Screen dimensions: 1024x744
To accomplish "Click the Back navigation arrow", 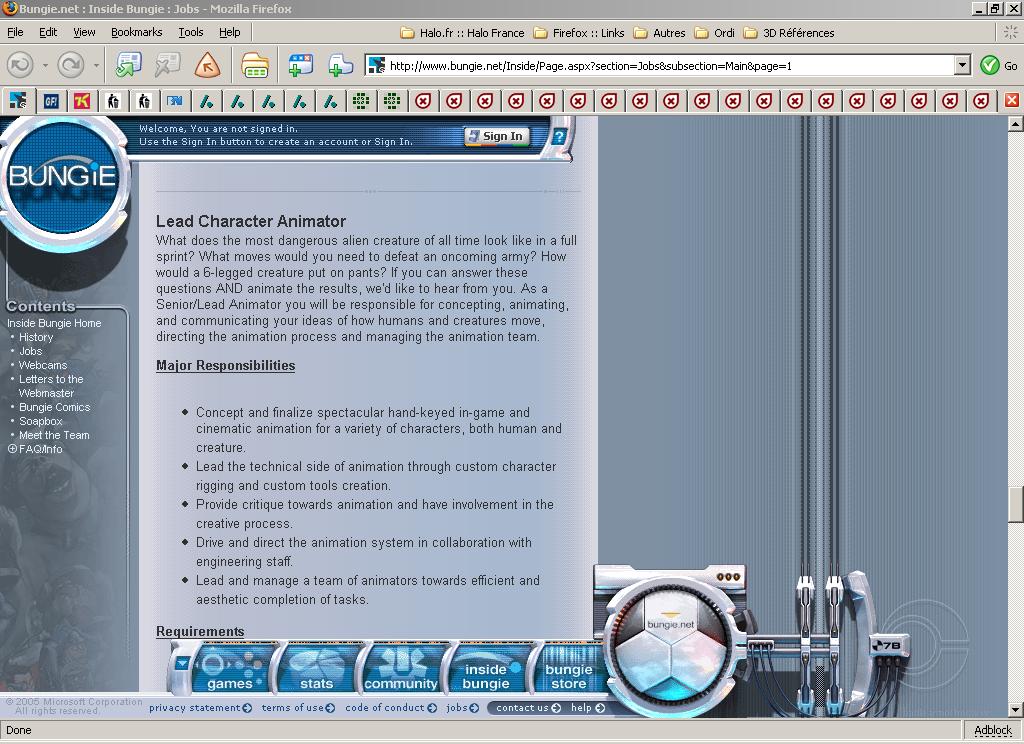I will pyautogui.click(x=20, y=65).
